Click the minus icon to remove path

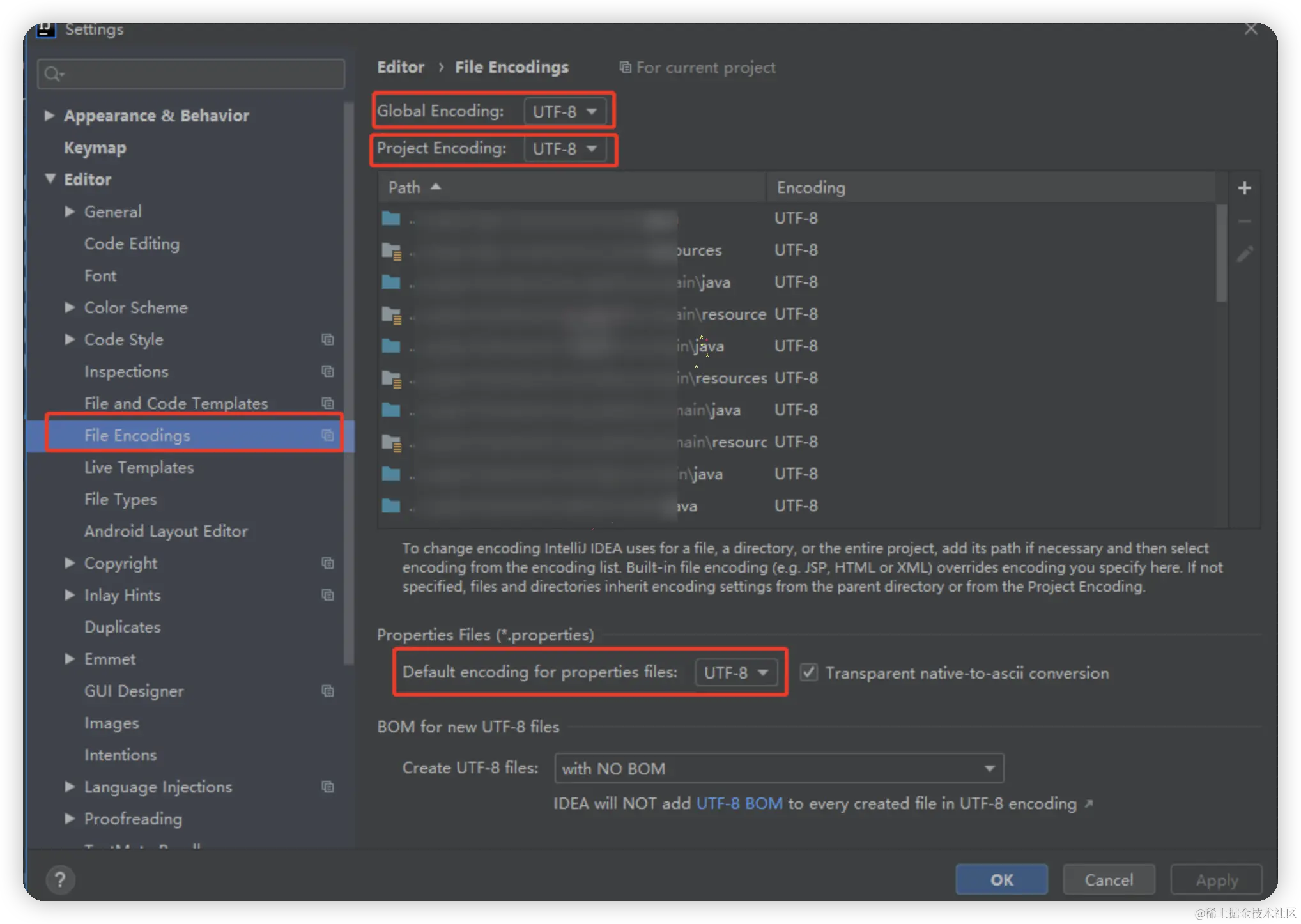coord(1243,221)
